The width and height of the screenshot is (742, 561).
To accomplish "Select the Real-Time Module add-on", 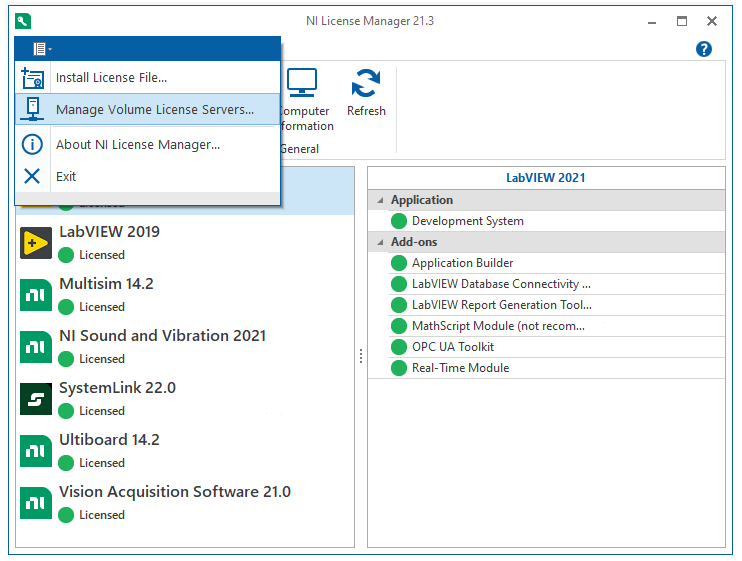I will [x=460, y=368].
